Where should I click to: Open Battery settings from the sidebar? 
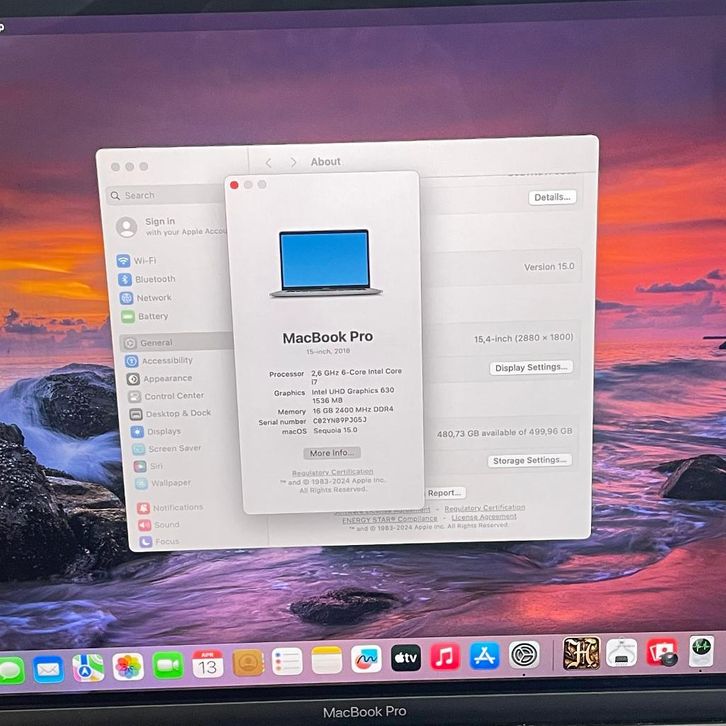(152, 316)
